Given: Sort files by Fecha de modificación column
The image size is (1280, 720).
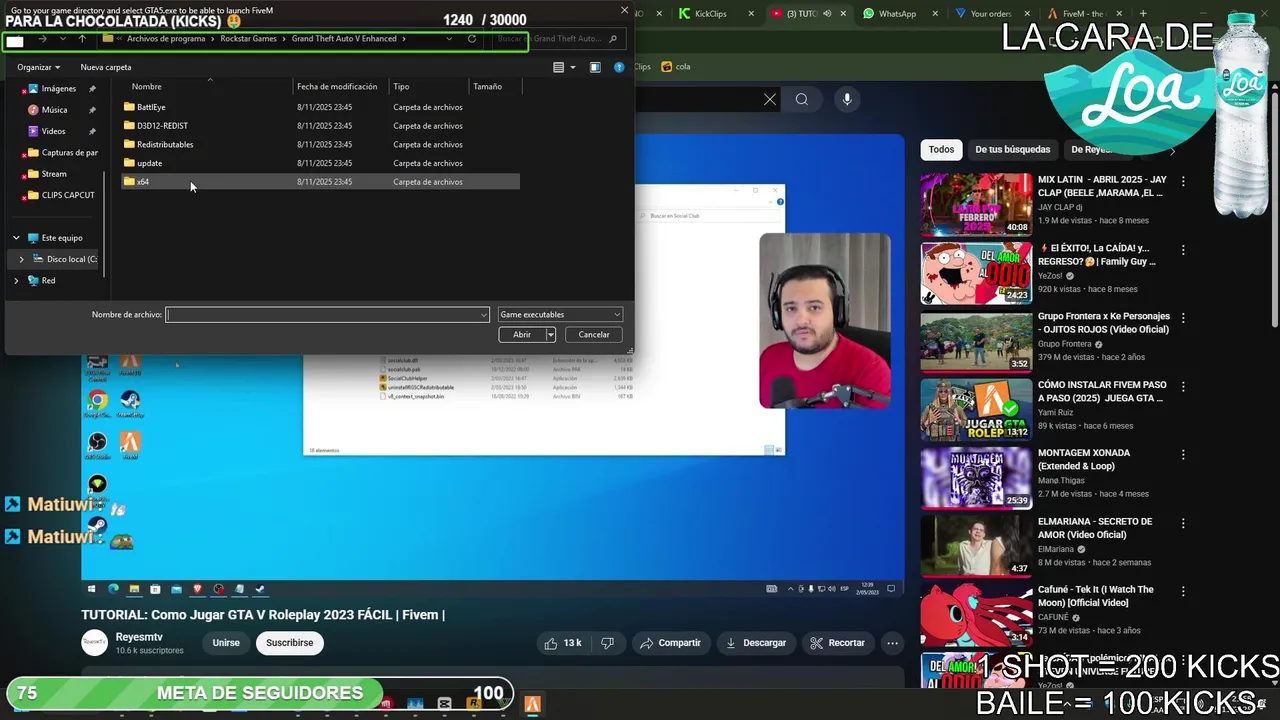Looking at the screenshot, I should 337,87.
